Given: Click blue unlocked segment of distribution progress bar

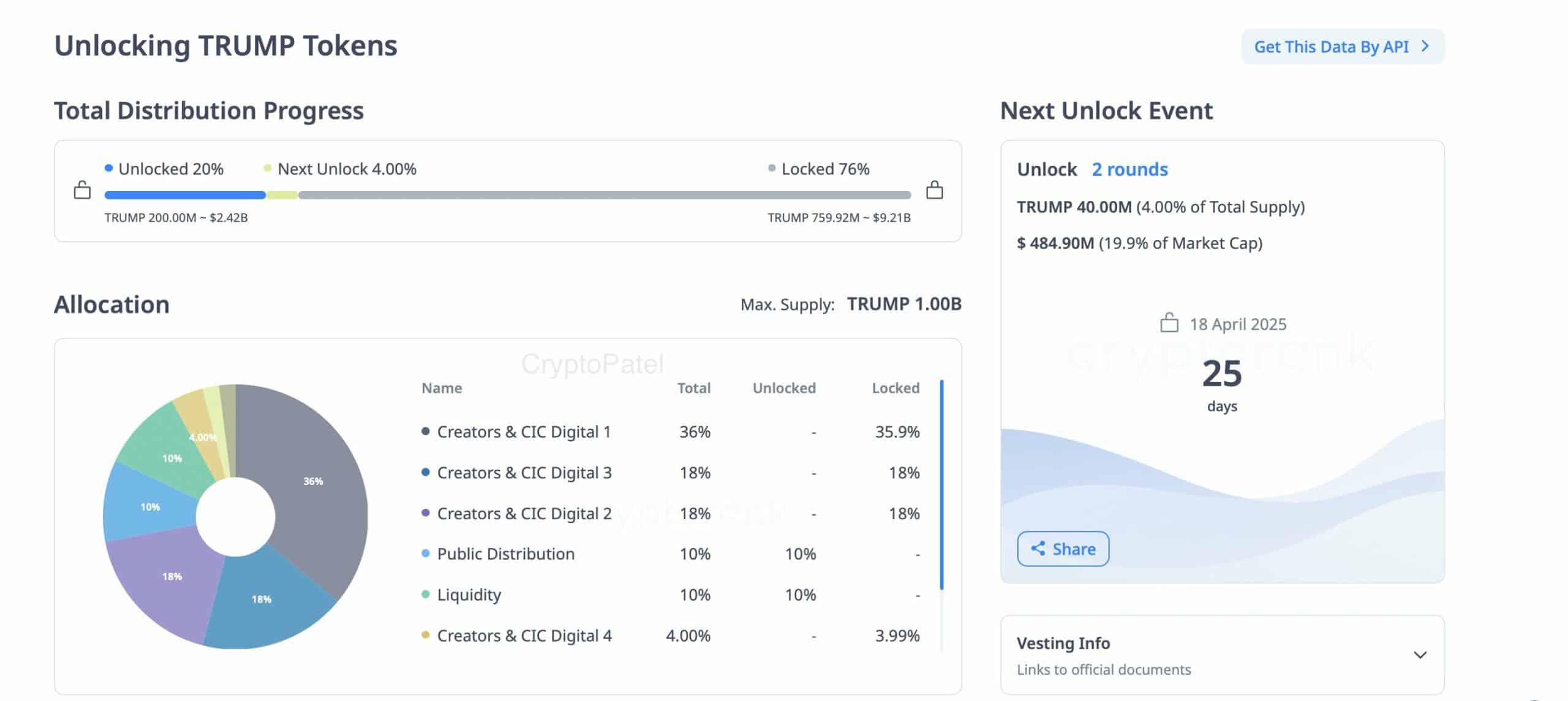Looking at the screenshot, I should [185, 195].
